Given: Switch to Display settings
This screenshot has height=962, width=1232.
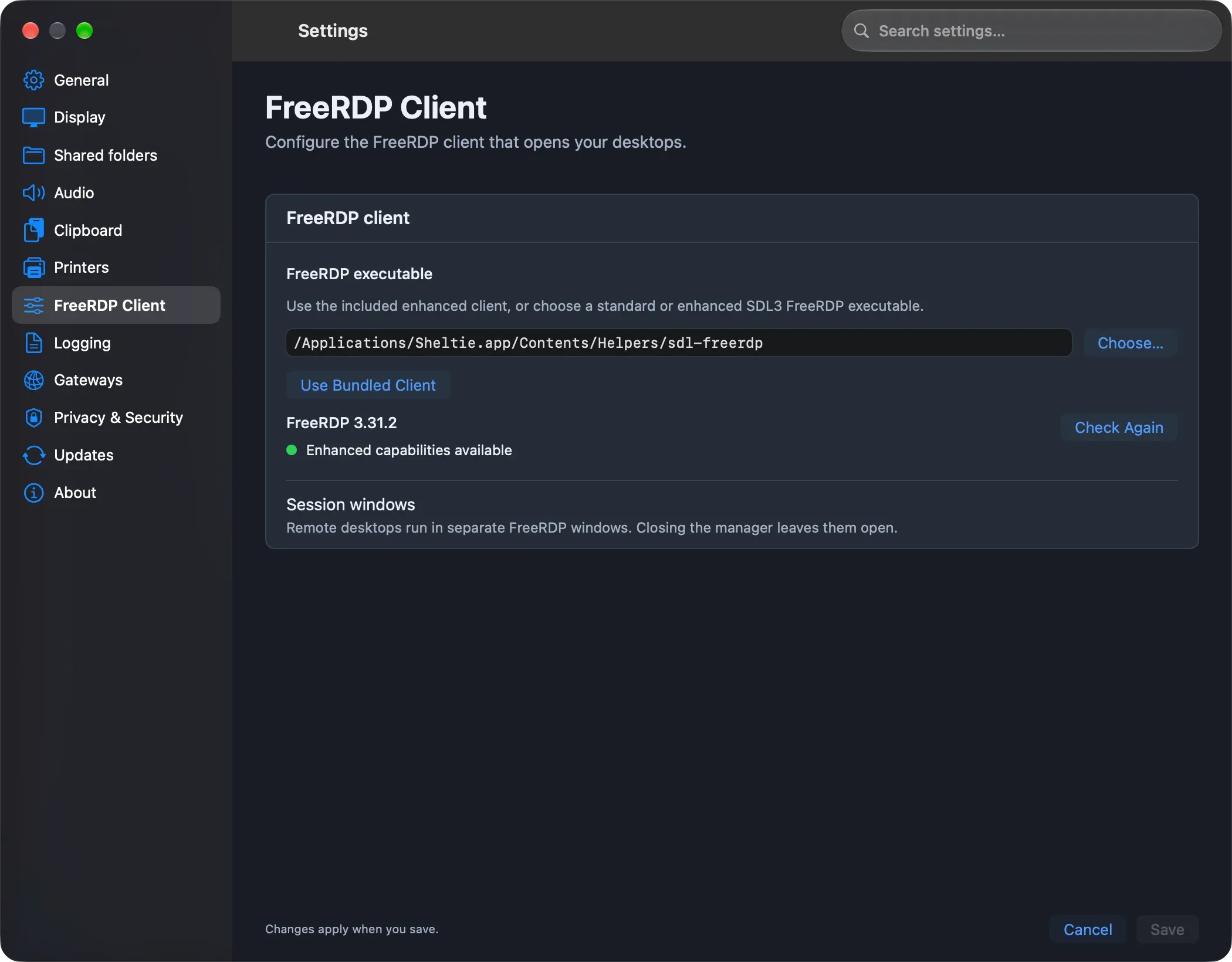Looking at the screenshot, I should click(116, 117).
